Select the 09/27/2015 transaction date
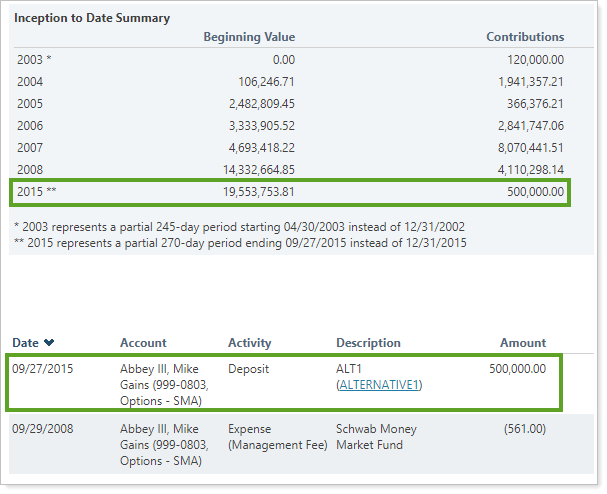This screenshot has height=494, width=607. tap(42, 368)
